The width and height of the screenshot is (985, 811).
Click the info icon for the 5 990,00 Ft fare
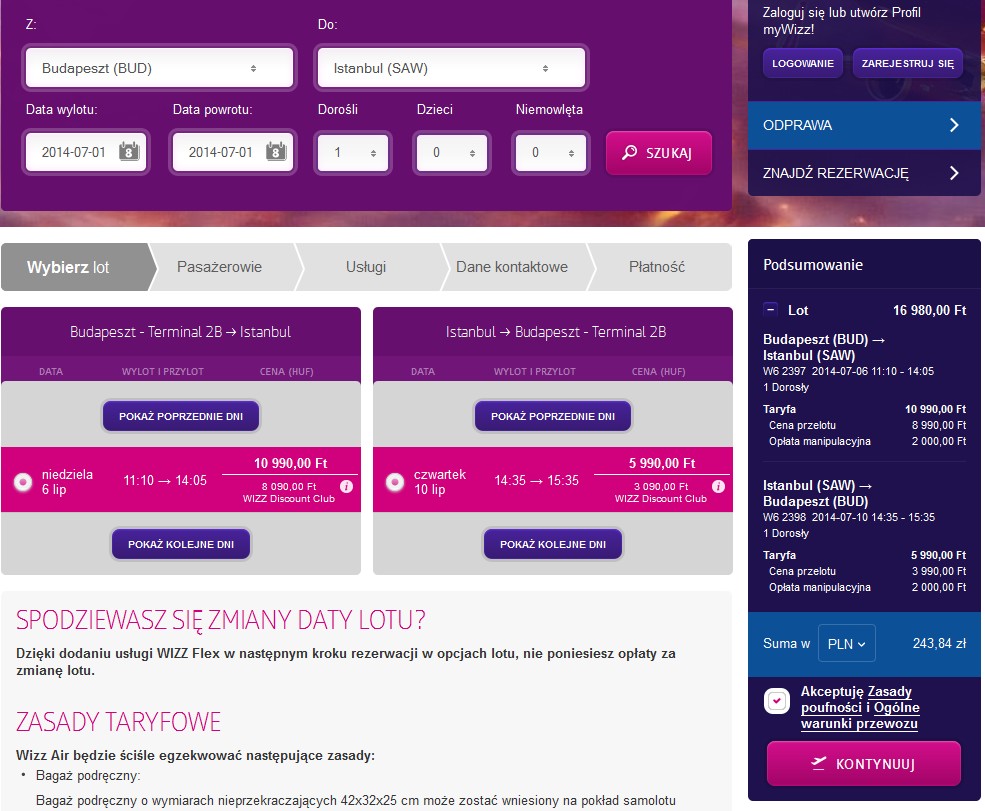[x=719, y=486]
